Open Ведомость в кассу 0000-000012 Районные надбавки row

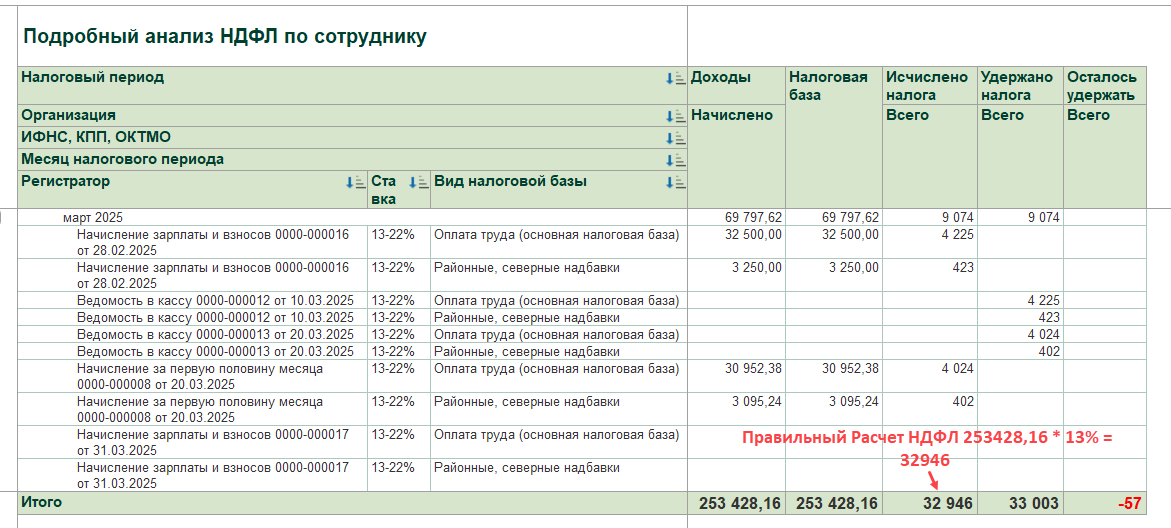point(215,317)
